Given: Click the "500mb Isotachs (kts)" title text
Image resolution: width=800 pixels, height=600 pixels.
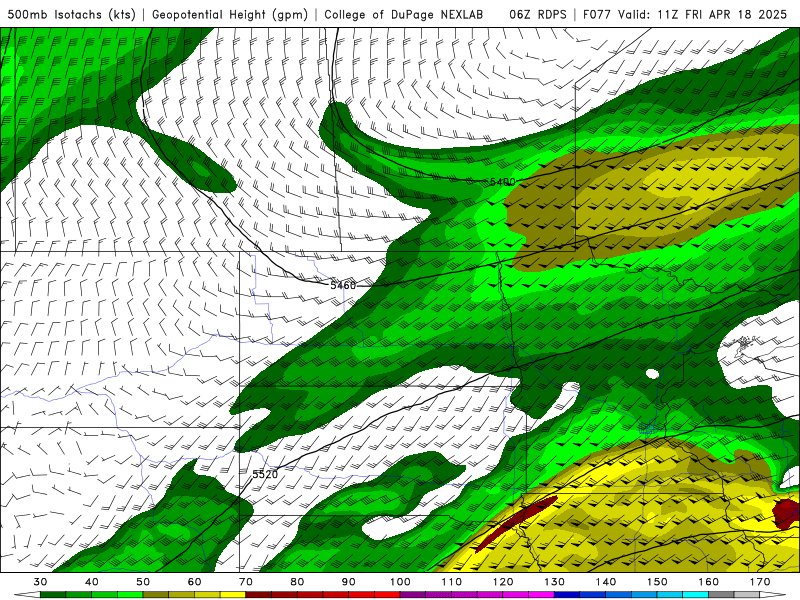Looking at the screenshot, I should [71, 14].
